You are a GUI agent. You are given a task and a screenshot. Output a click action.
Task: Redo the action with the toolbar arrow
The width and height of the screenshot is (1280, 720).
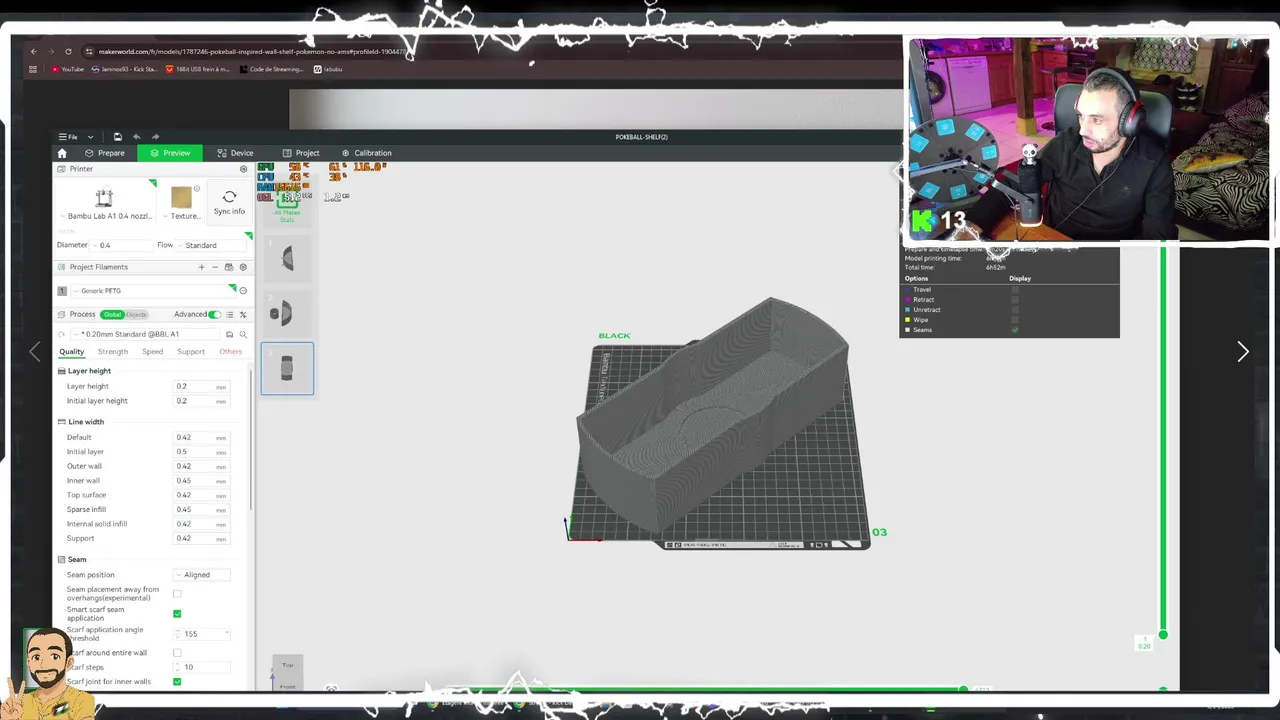(x=155, y=137)
